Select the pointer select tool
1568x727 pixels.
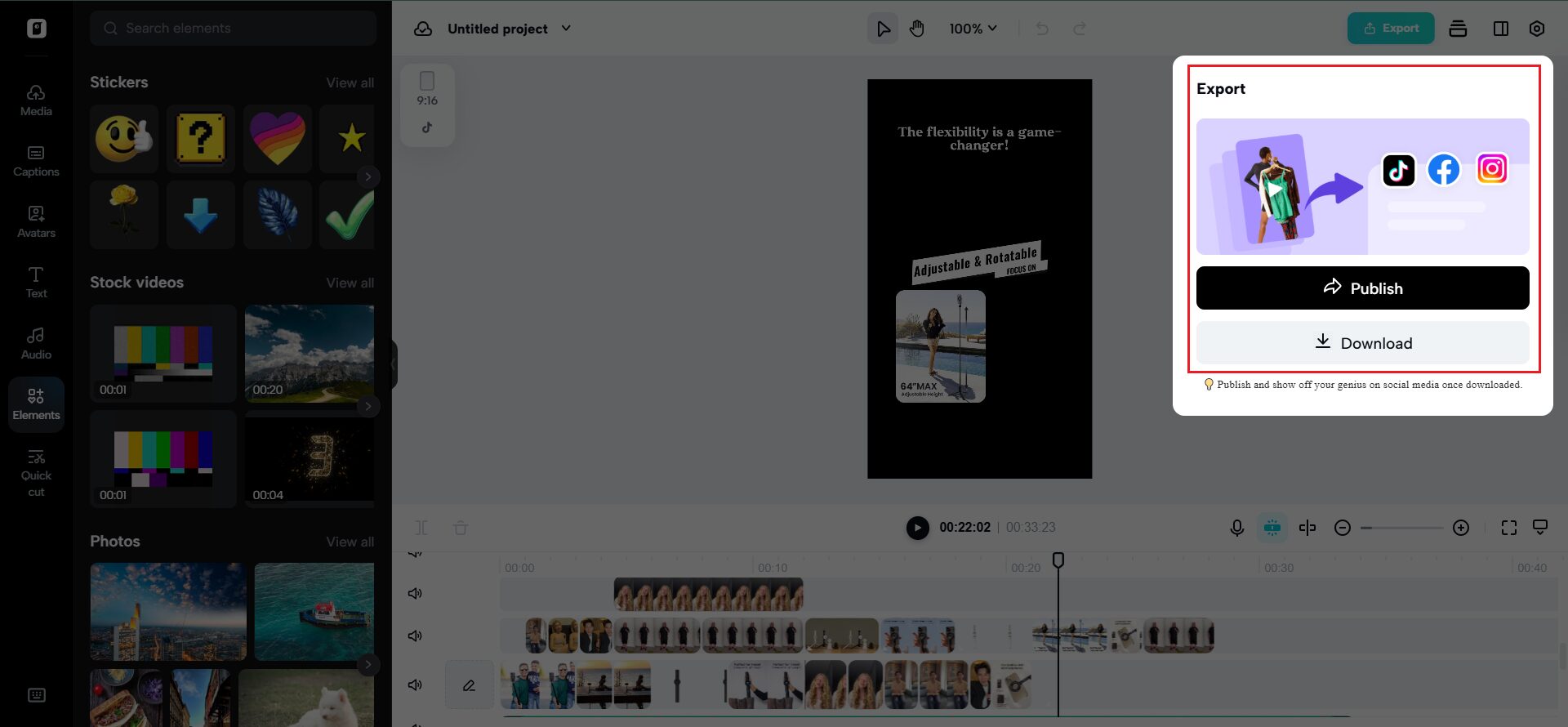pyautogui.click(x=883, y=29)
